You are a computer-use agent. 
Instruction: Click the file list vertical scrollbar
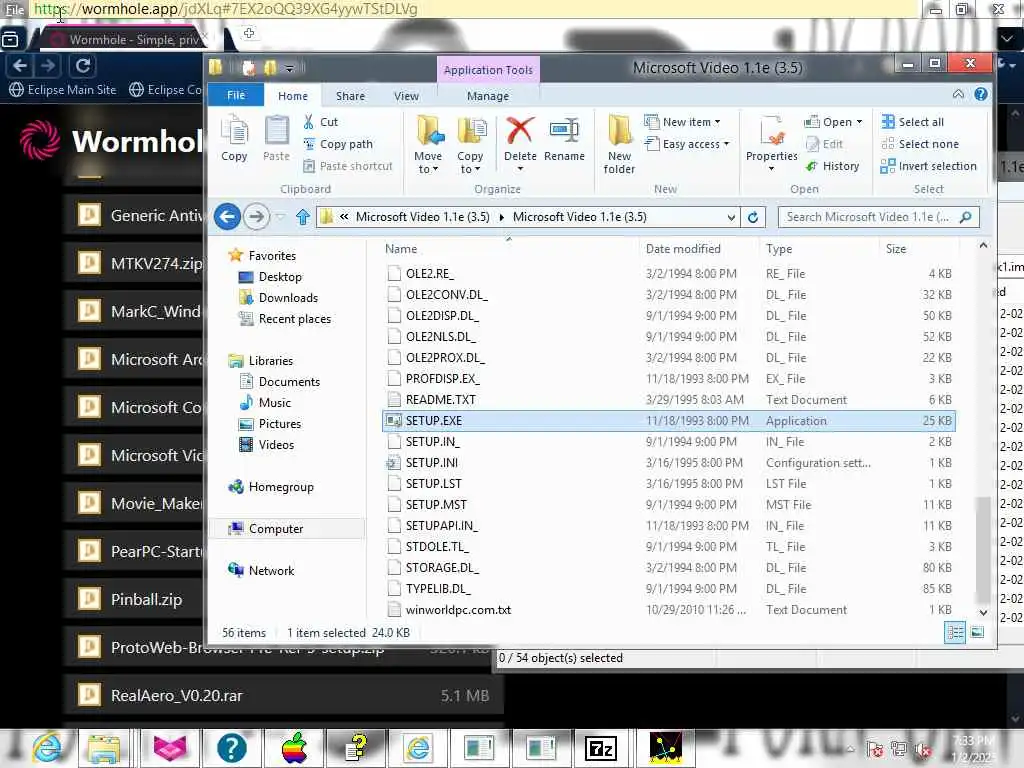pyautogui.click(x=983, y=549)
